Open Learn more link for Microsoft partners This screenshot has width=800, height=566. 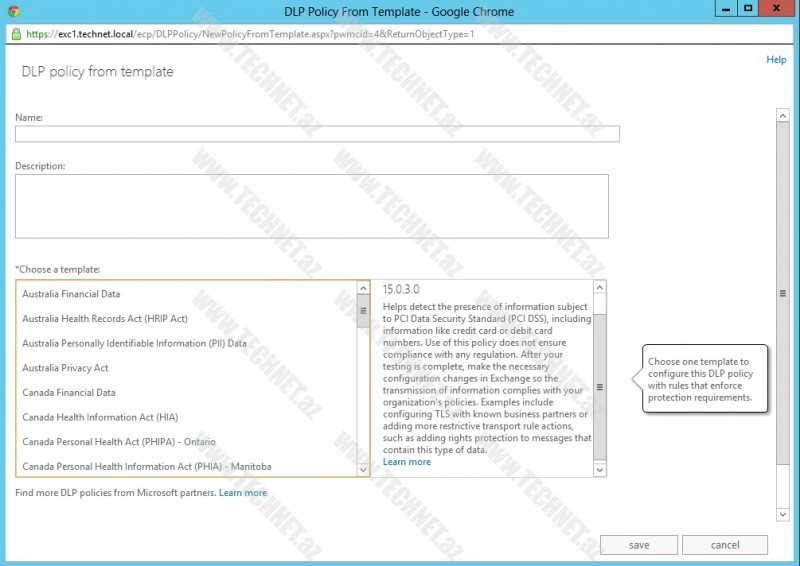(x=243, y=493)
